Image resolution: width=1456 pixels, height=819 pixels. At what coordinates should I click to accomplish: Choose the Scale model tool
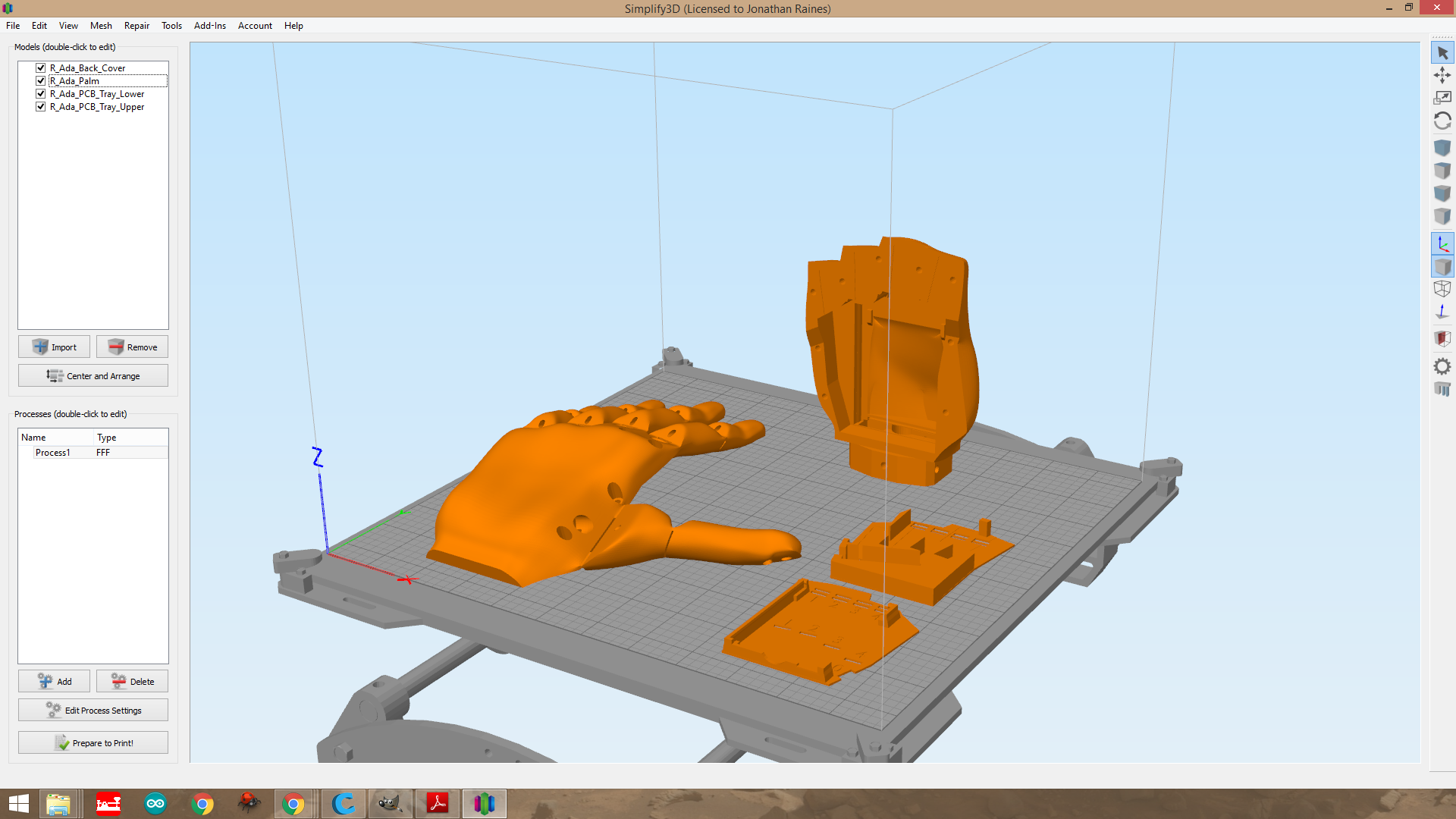click(x=1443, y=97)
